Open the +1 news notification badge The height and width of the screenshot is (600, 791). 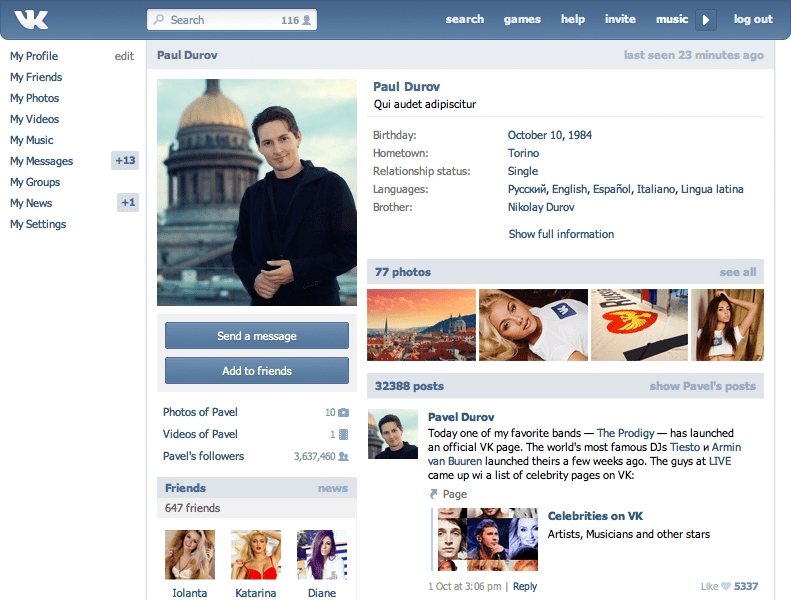pyautogui.click(x=127, y=203)
